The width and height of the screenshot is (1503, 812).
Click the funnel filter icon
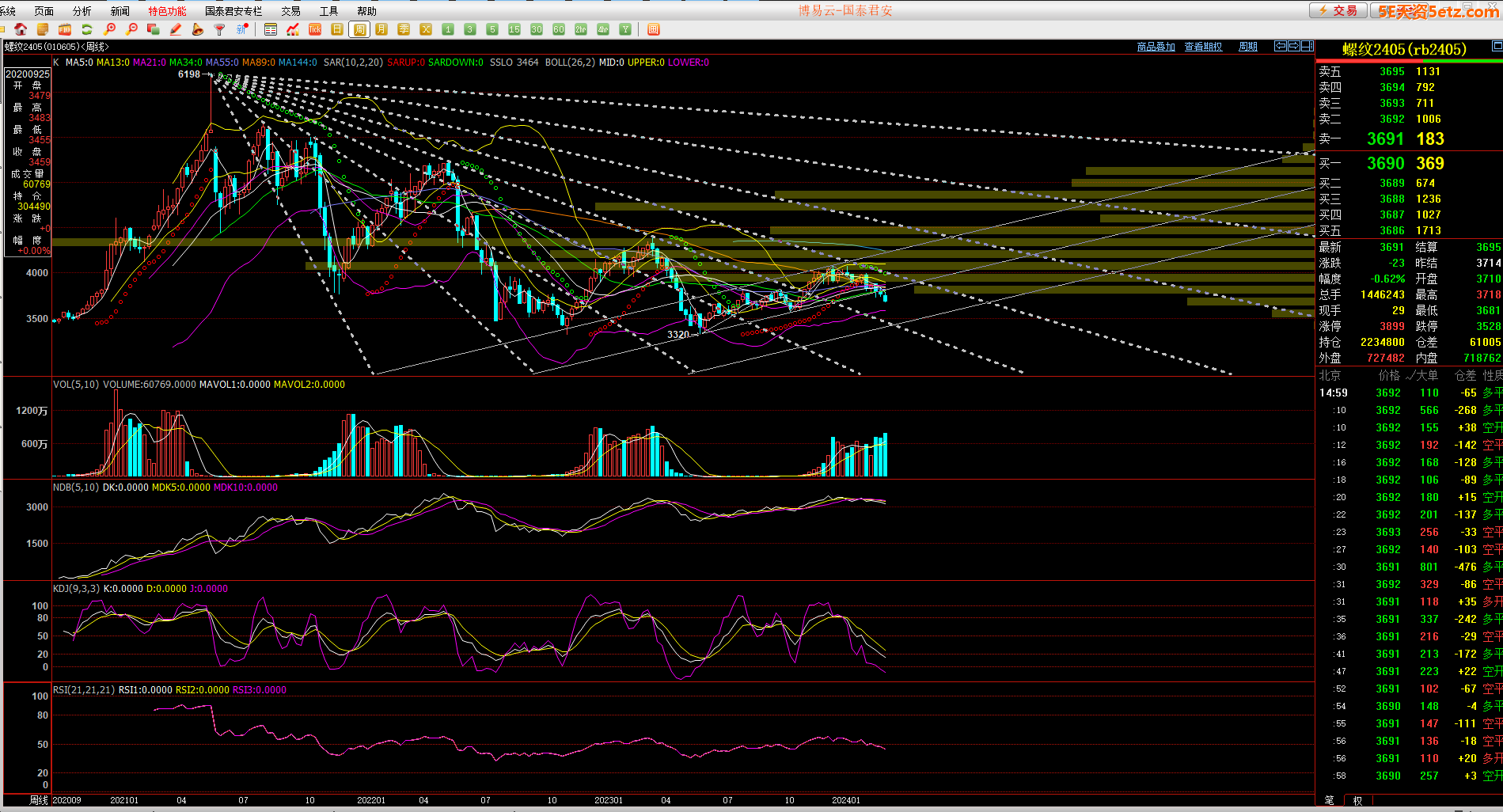coord(220,29)
